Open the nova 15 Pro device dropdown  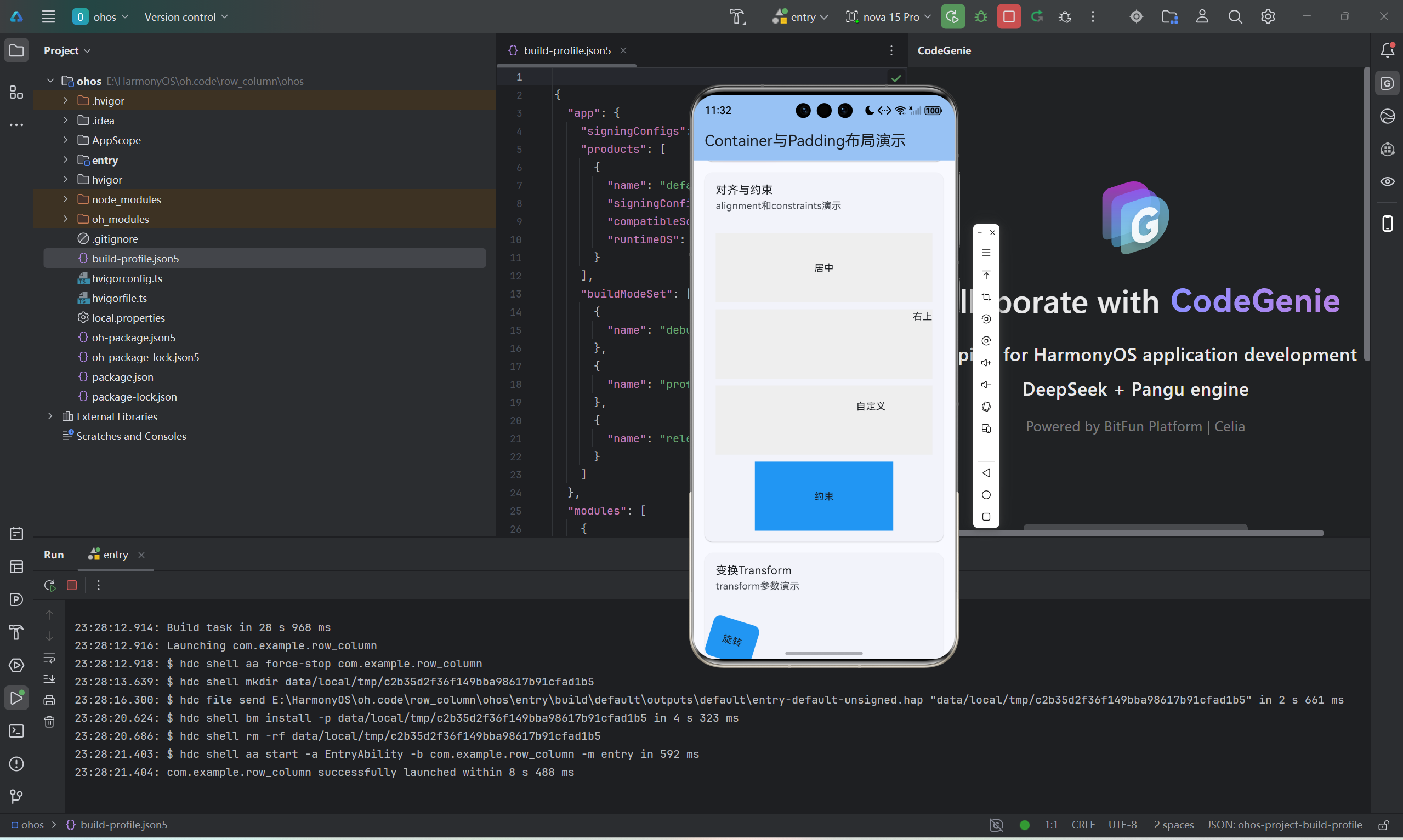pyautogui.click(x=888, y=16)
